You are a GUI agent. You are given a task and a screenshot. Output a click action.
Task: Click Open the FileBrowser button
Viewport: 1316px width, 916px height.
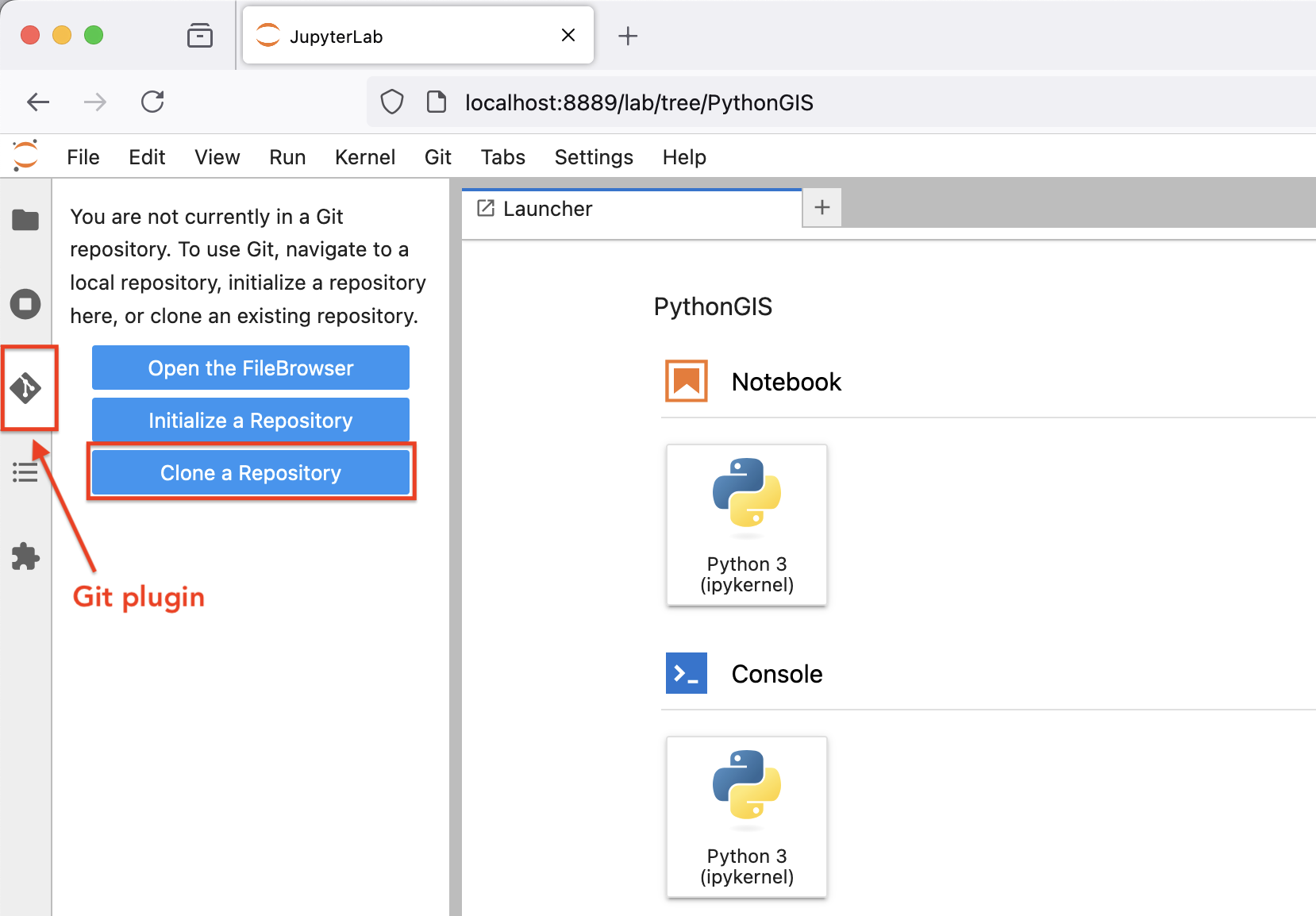[251, 368]
